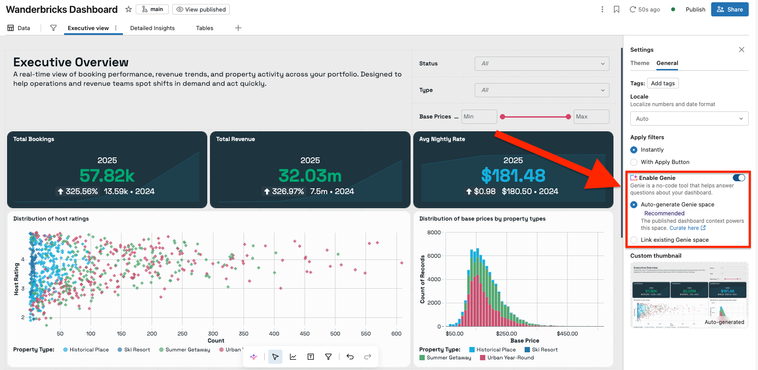The width and height of the screenshot is (758, 370).
Task: Open the Locale Auto dropdown
Action: click(x=689, y=118)
